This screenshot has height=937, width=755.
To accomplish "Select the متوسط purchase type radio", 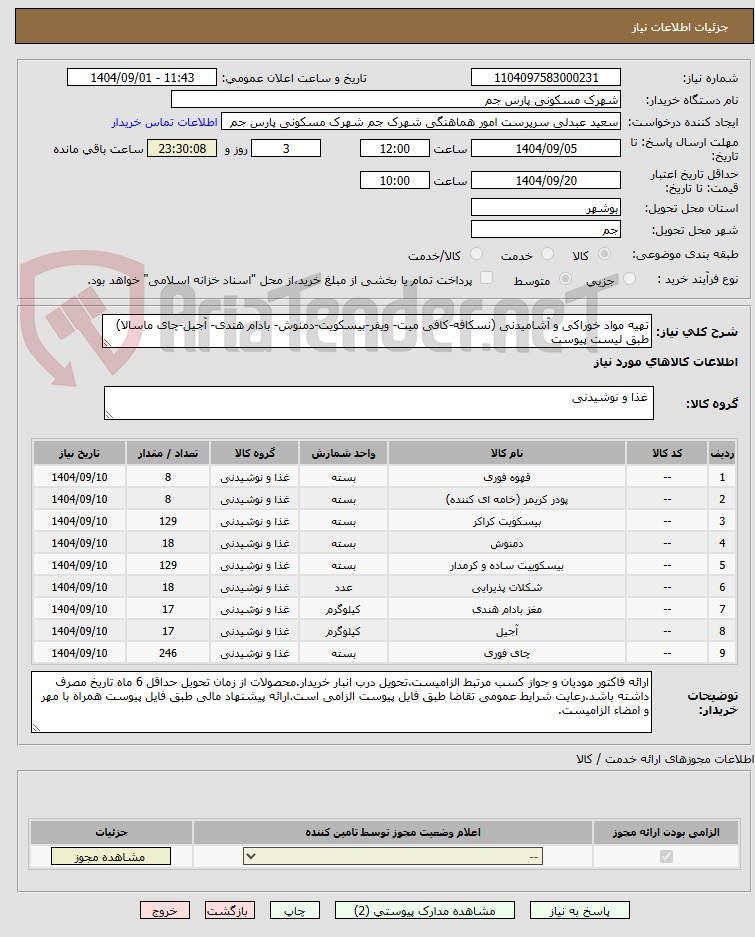I will point(564,279).
